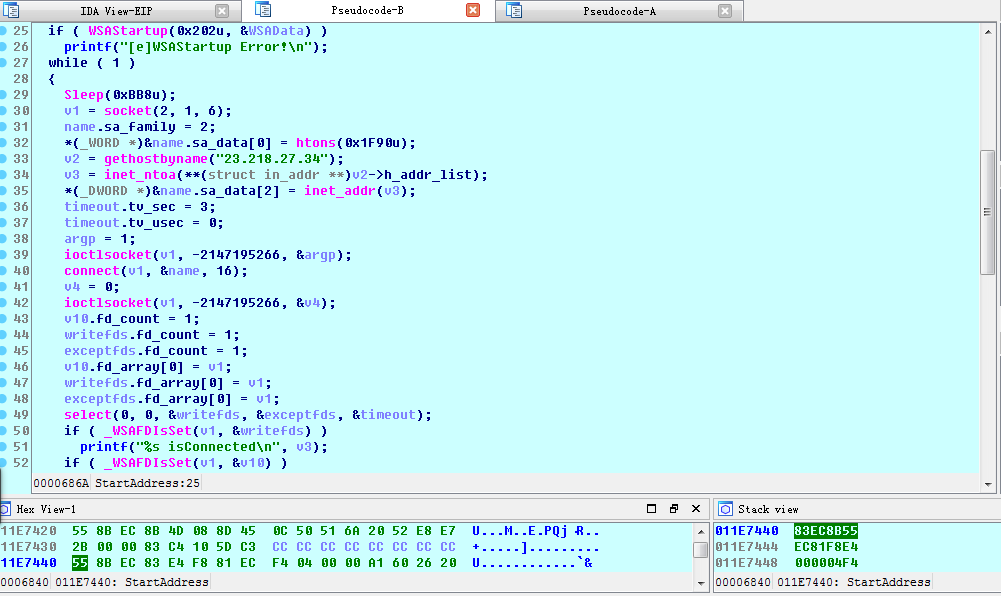The height and width of the screenshot is (596, 1001).
Task: Click the Pseudocode-B tab document icon
Action: coord(263,11)
